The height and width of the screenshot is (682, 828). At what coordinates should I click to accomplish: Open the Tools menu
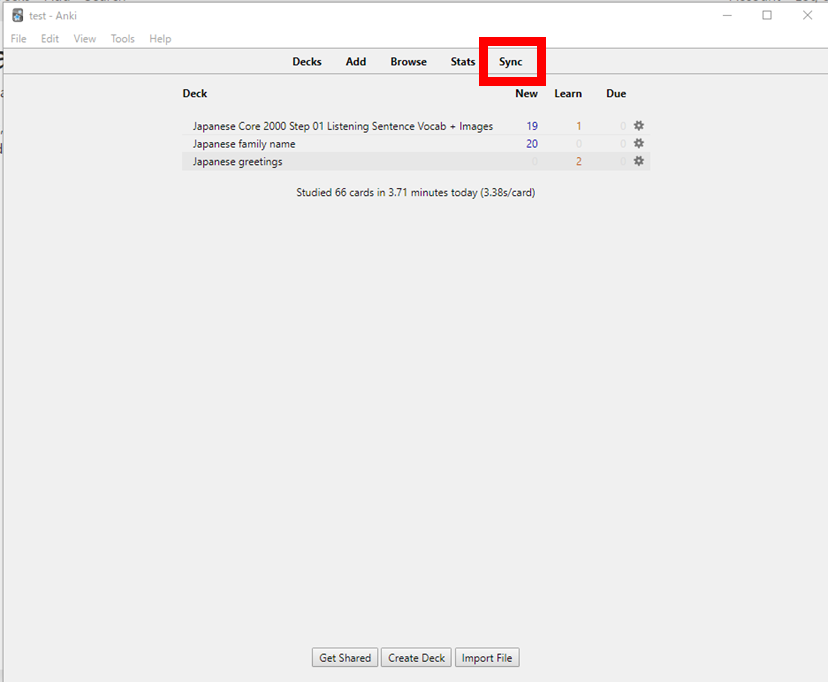pyautogui.click(x=123, y=39)
